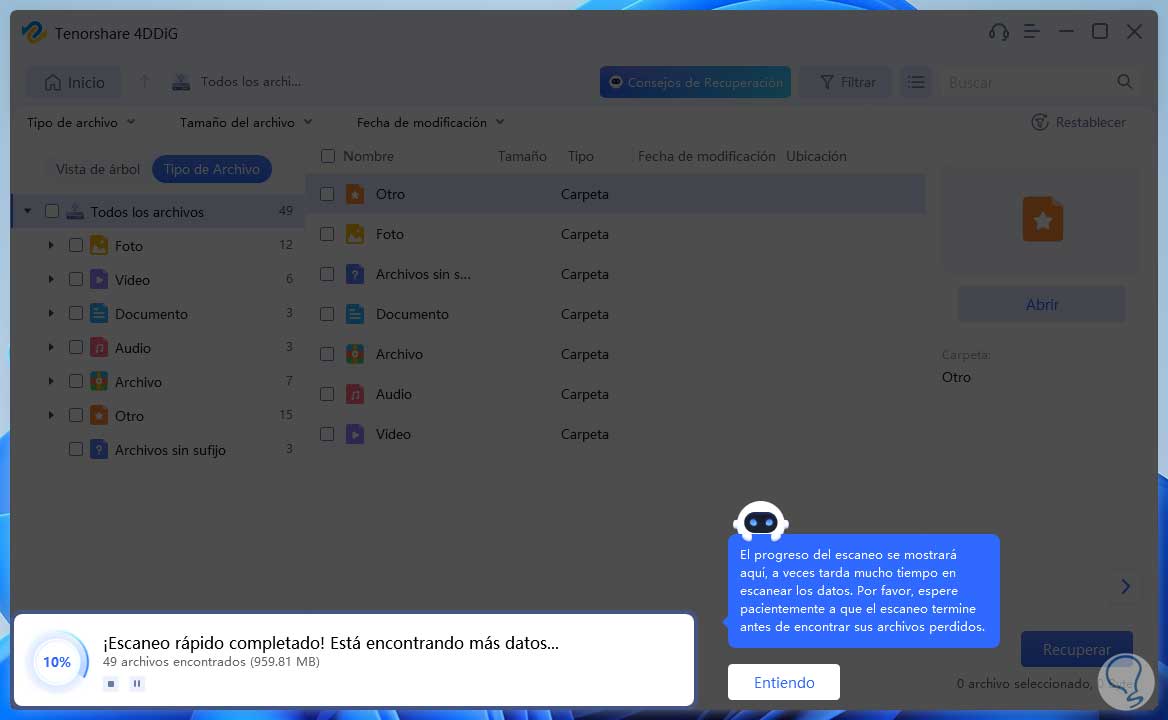The height and width of the screenshot is (720, 1168).
Task: Sort by Fecha de modificación column header
Action: point(706,156)
